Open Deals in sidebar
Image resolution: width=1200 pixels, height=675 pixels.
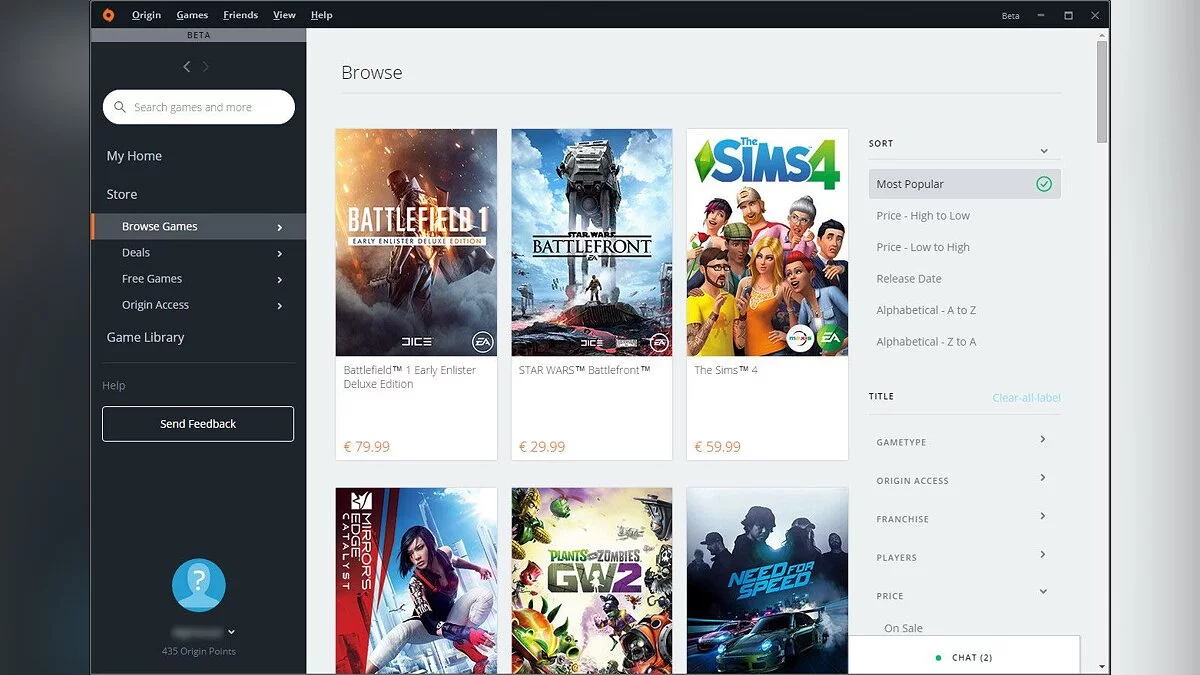(x=136, y=253)
